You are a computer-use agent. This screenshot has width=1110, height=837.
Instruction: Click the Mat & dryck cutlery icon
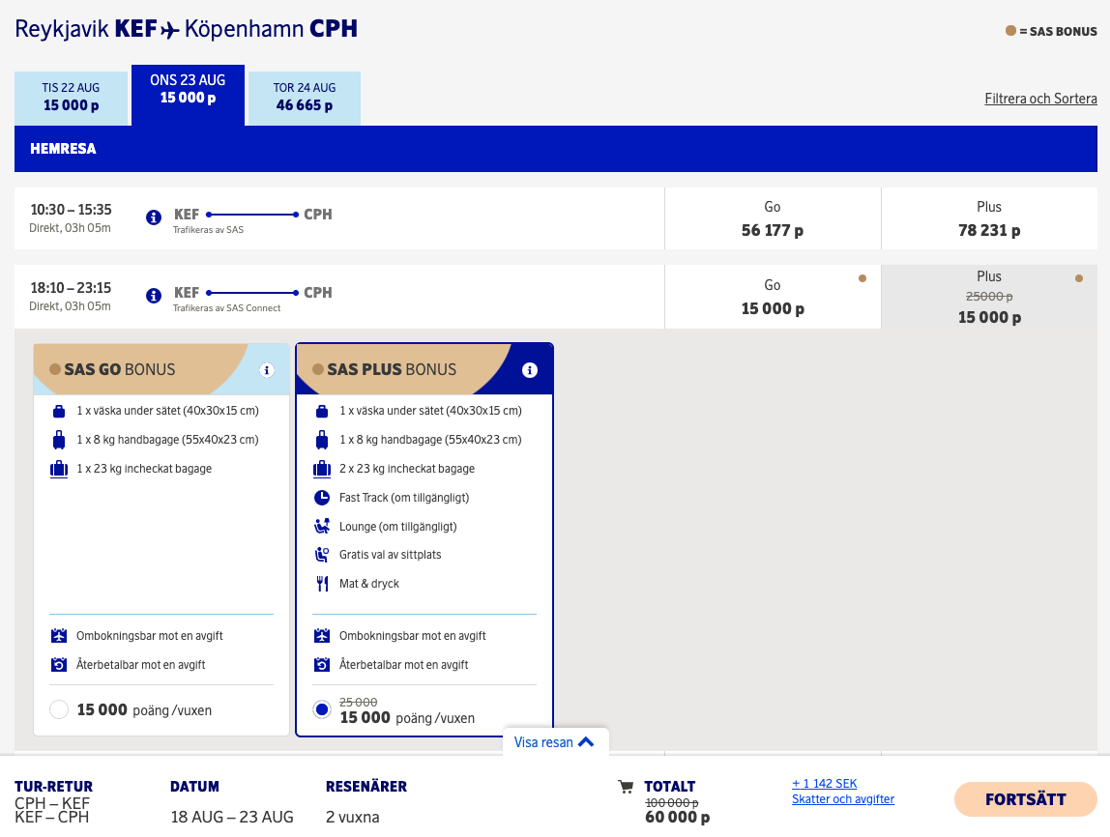pyautogui.click(x=322, y=583)
